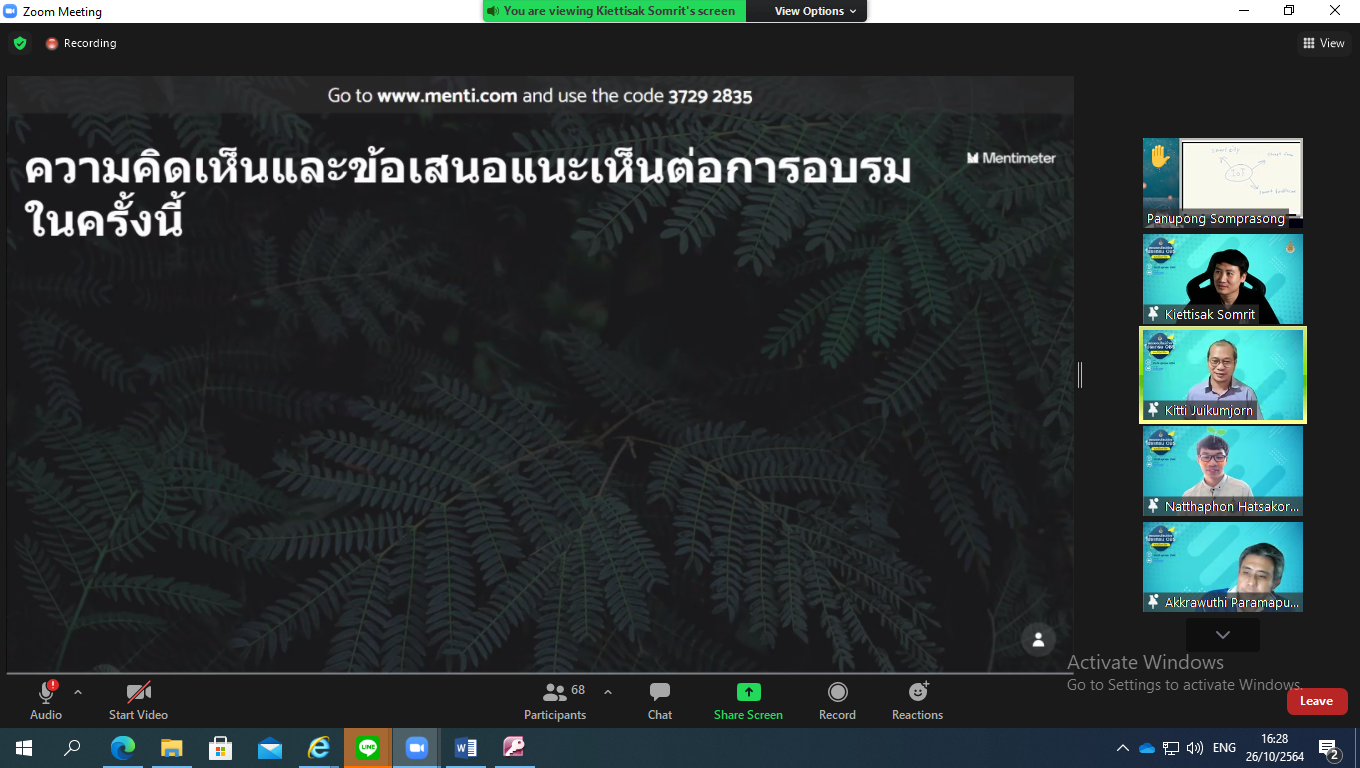
Task: Select Kiettisak Somrit's video thumbnail
Action: click(1223, 279)
